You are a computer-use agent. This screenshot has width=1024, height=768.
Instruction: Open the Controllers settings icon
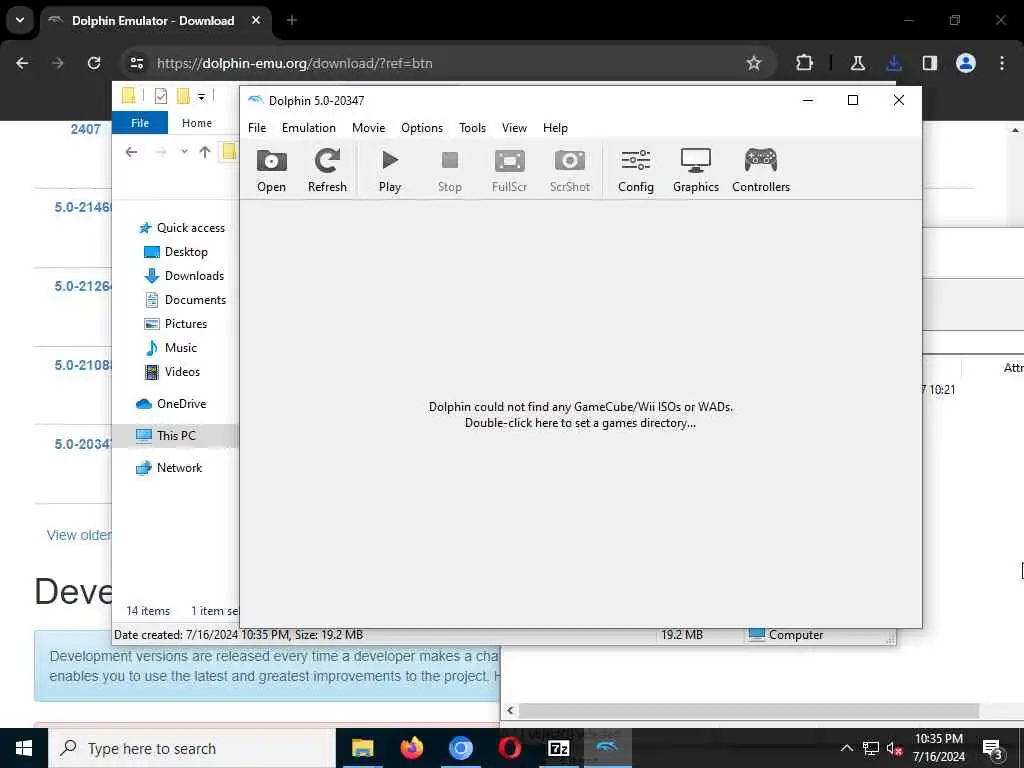tap(761, 170)
